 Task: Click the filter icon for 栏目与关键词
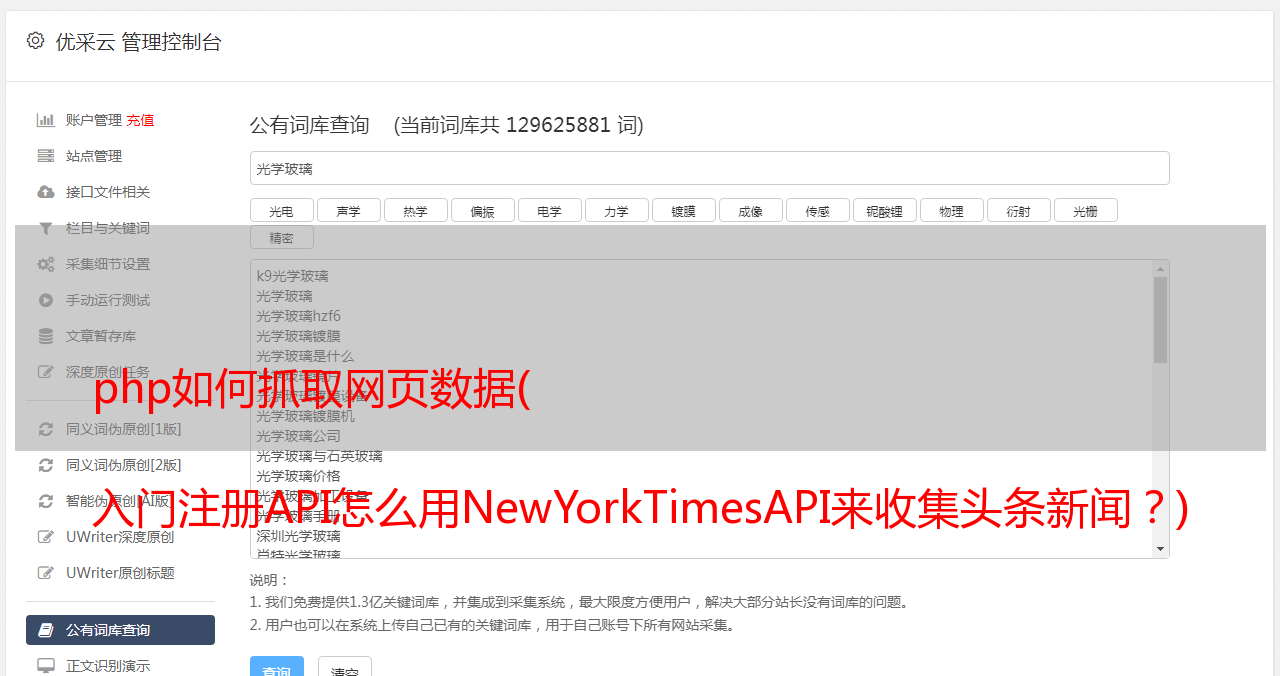pyautogui.click(x=46, y=228)
